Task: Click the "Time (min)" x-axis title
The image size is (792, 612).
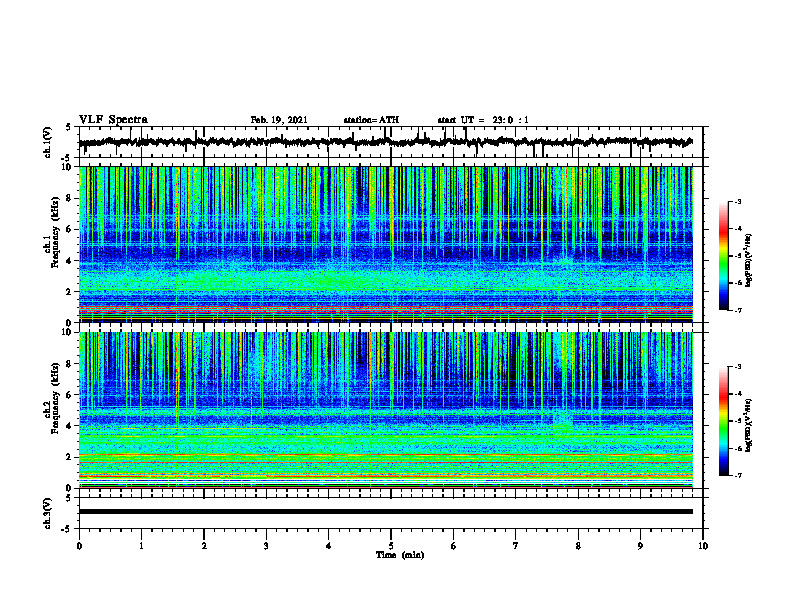Action: [400, 555]
